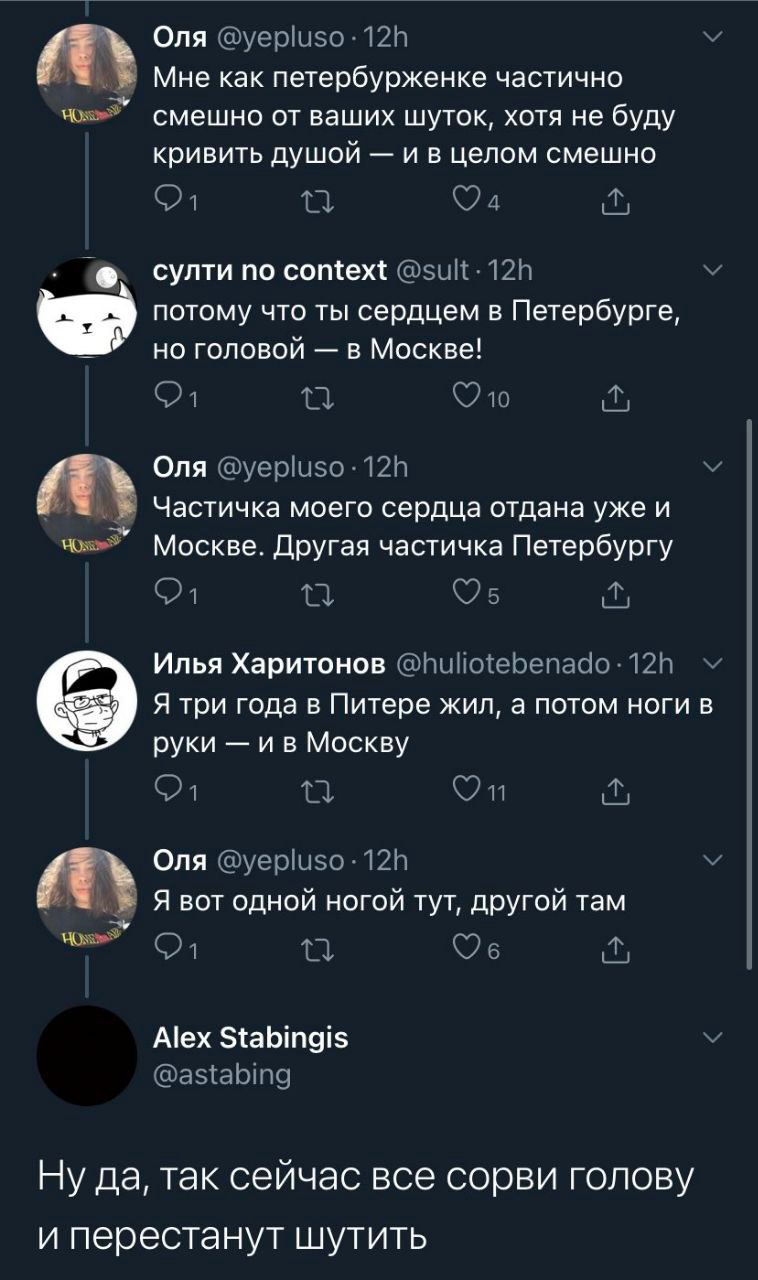Tap Alex Stabingis's black profile picture
Viewport: 758px width, 1280px height.
coord(86,1056)
